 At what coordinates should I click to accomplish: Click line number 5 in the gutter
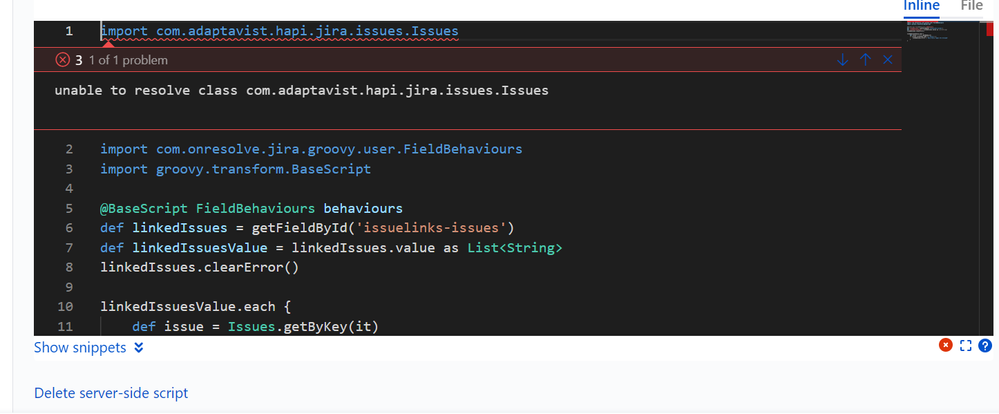click(69, 209)
